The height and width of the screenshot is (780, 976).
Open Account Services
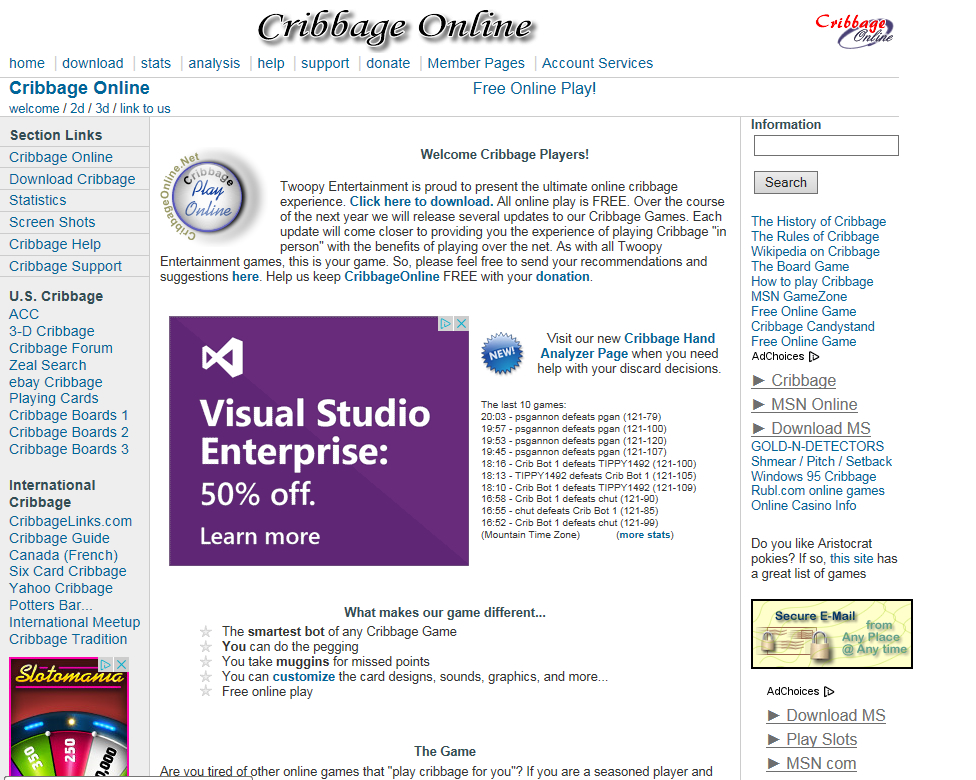597,63
